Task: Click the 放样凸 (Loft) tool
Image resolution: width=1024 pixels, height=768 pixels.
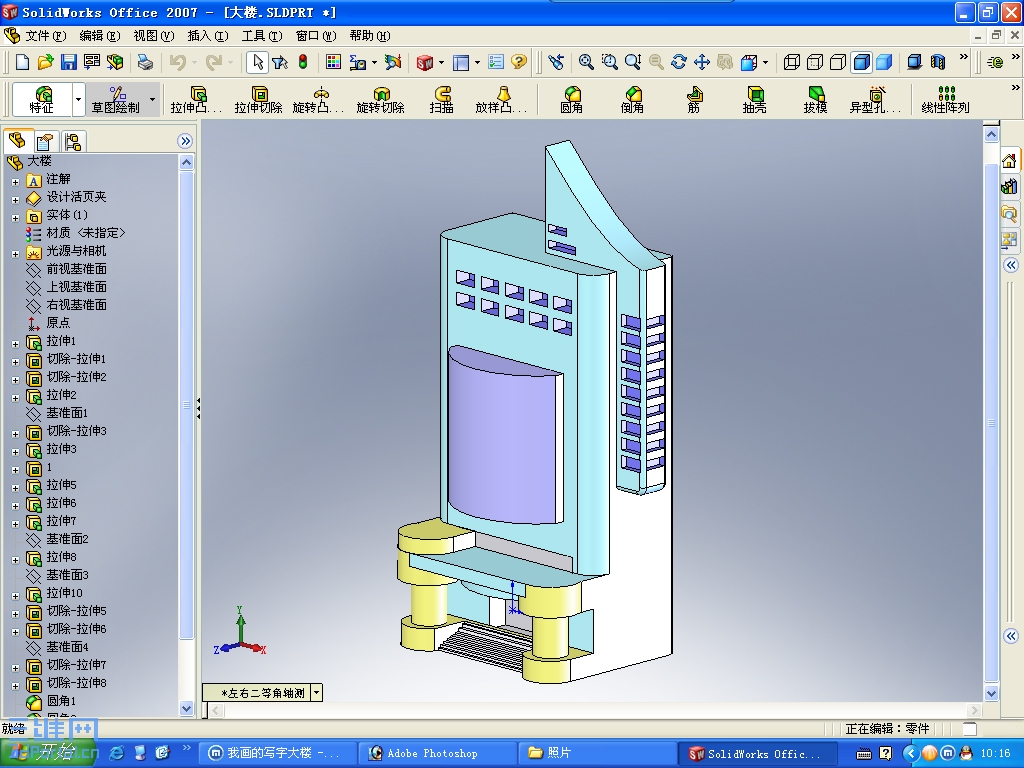Action: point(502,100)
